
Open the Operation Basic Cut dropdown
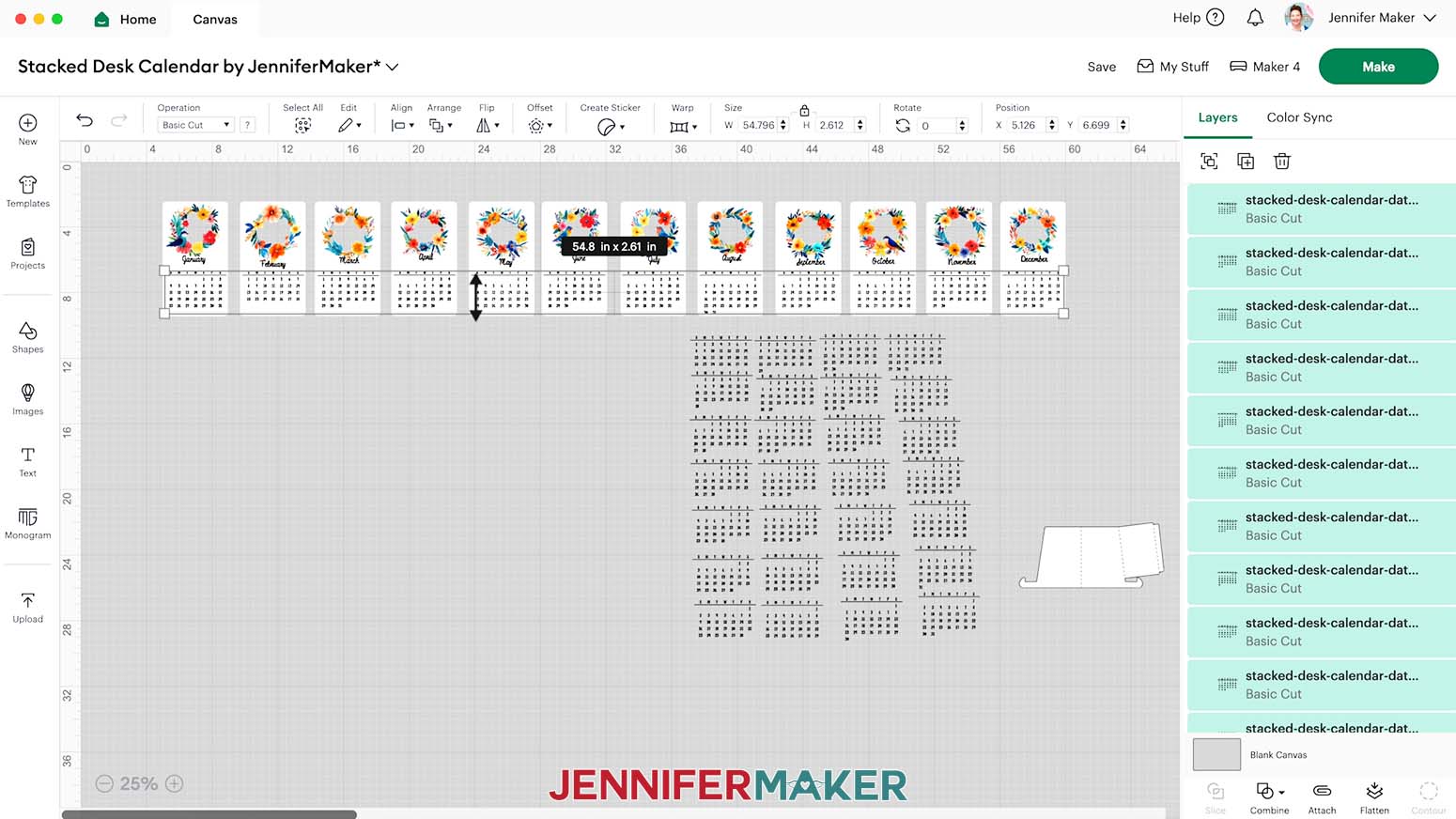tap(194, 125)
